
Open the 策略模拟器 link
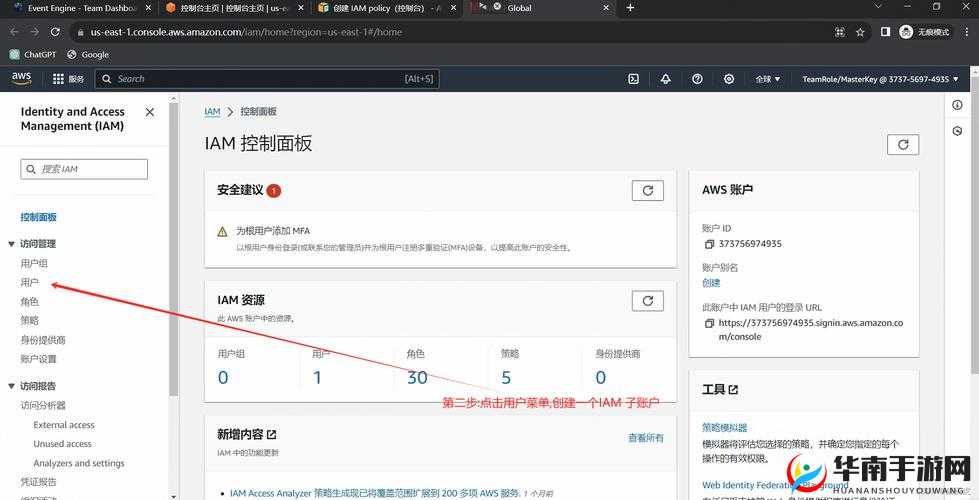point(725,428)
